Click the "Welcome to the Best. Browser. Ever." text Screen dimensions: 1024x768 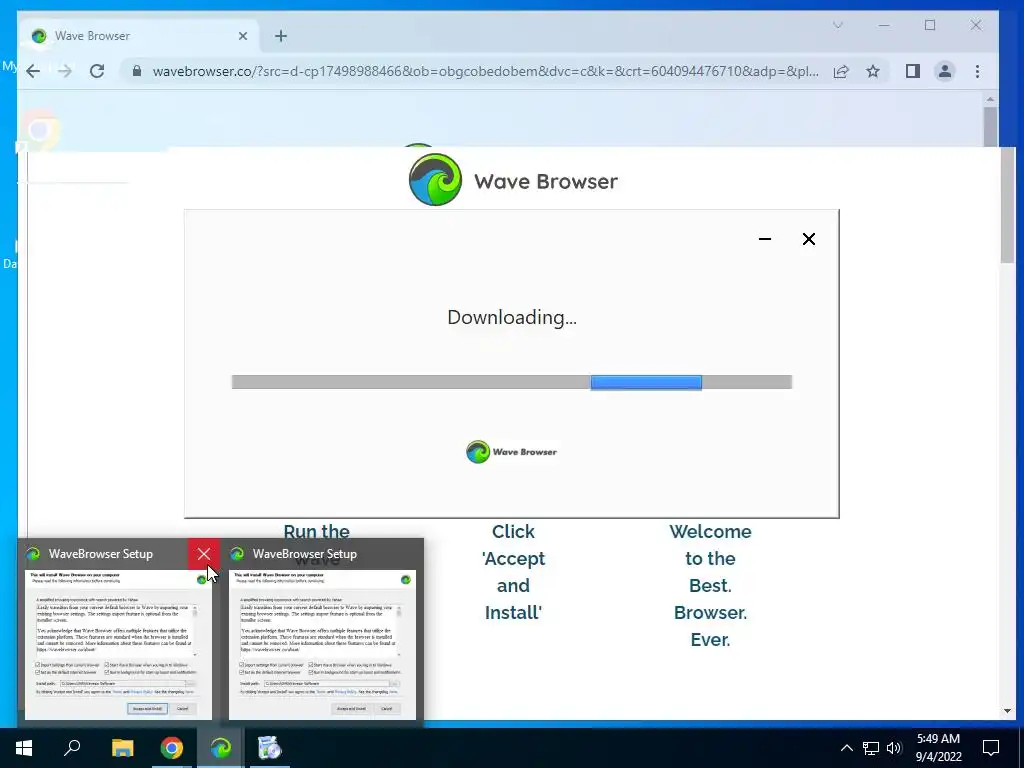pos(711,586)
